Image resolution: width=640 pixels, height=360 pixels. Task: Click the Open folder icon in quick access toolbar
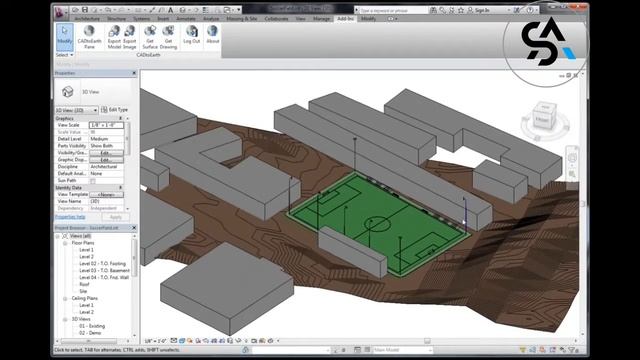pos(75,10)
